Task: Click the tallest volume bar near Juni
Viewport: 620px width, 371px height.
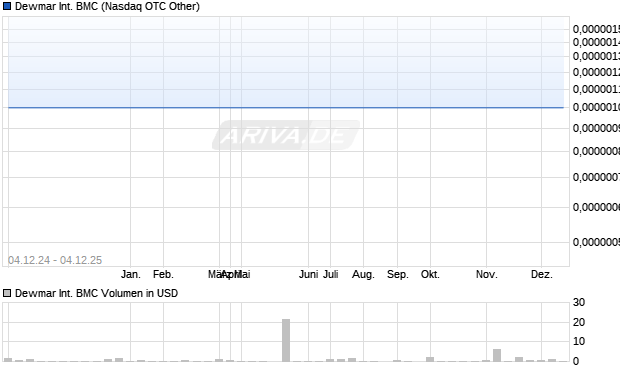Action: [286, 340]
